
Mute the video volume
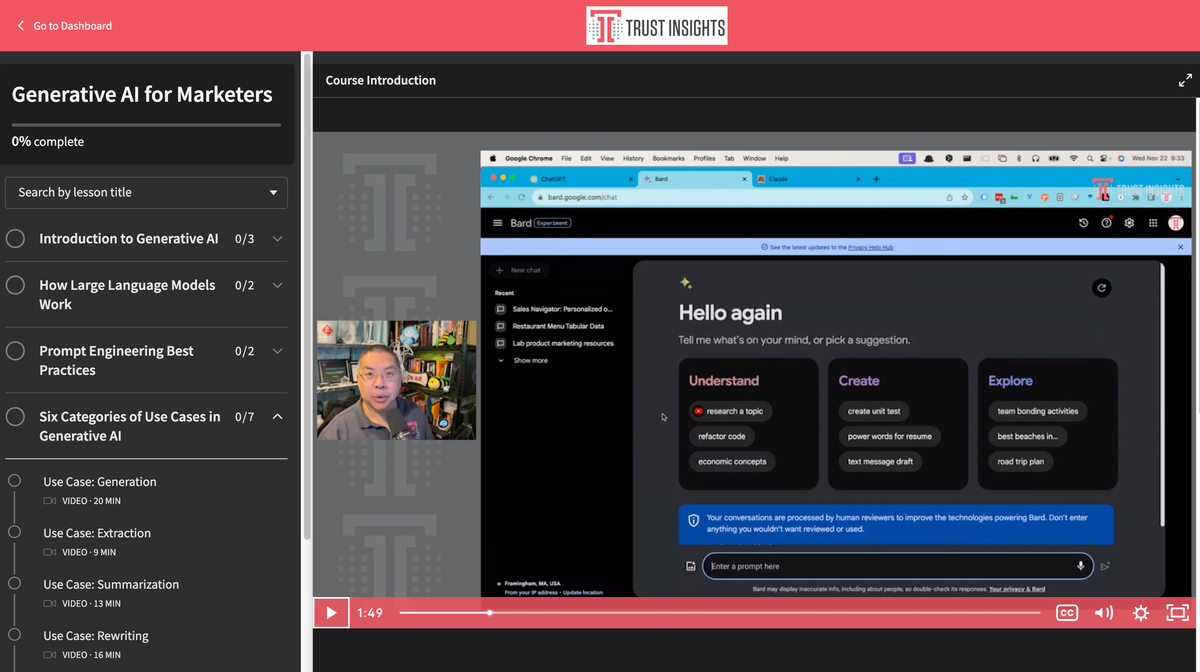pyautogui.click(x=1104, y=613)
